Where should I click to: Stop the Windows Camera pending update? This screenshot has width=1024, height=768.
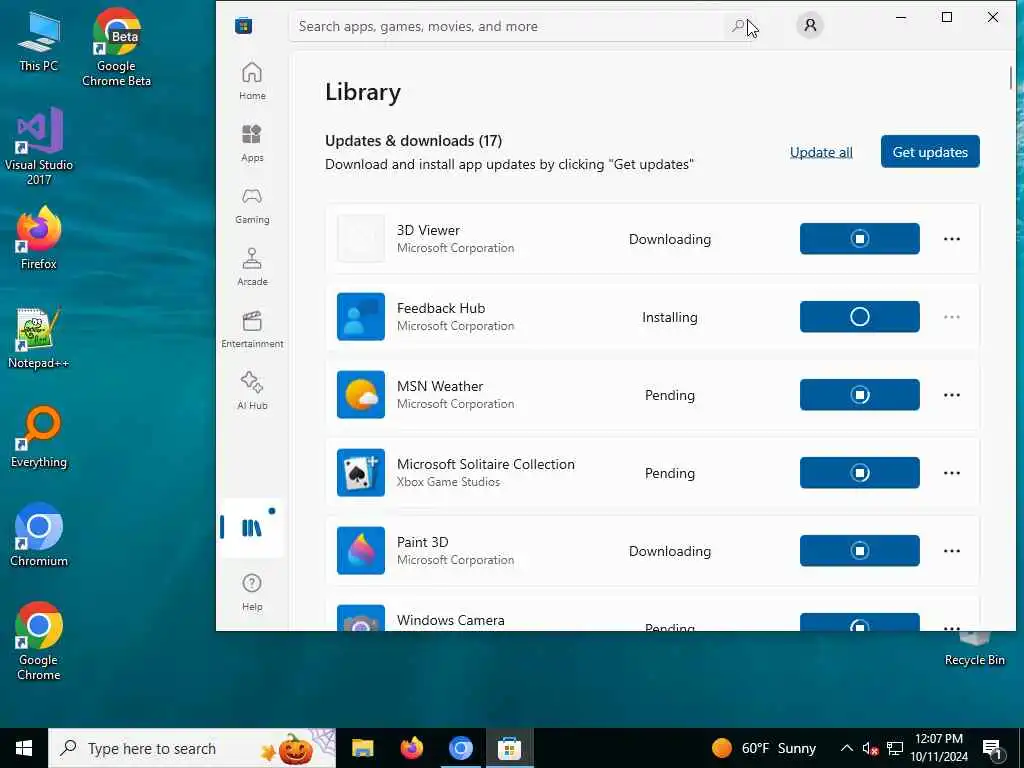(x=859, y=622)
